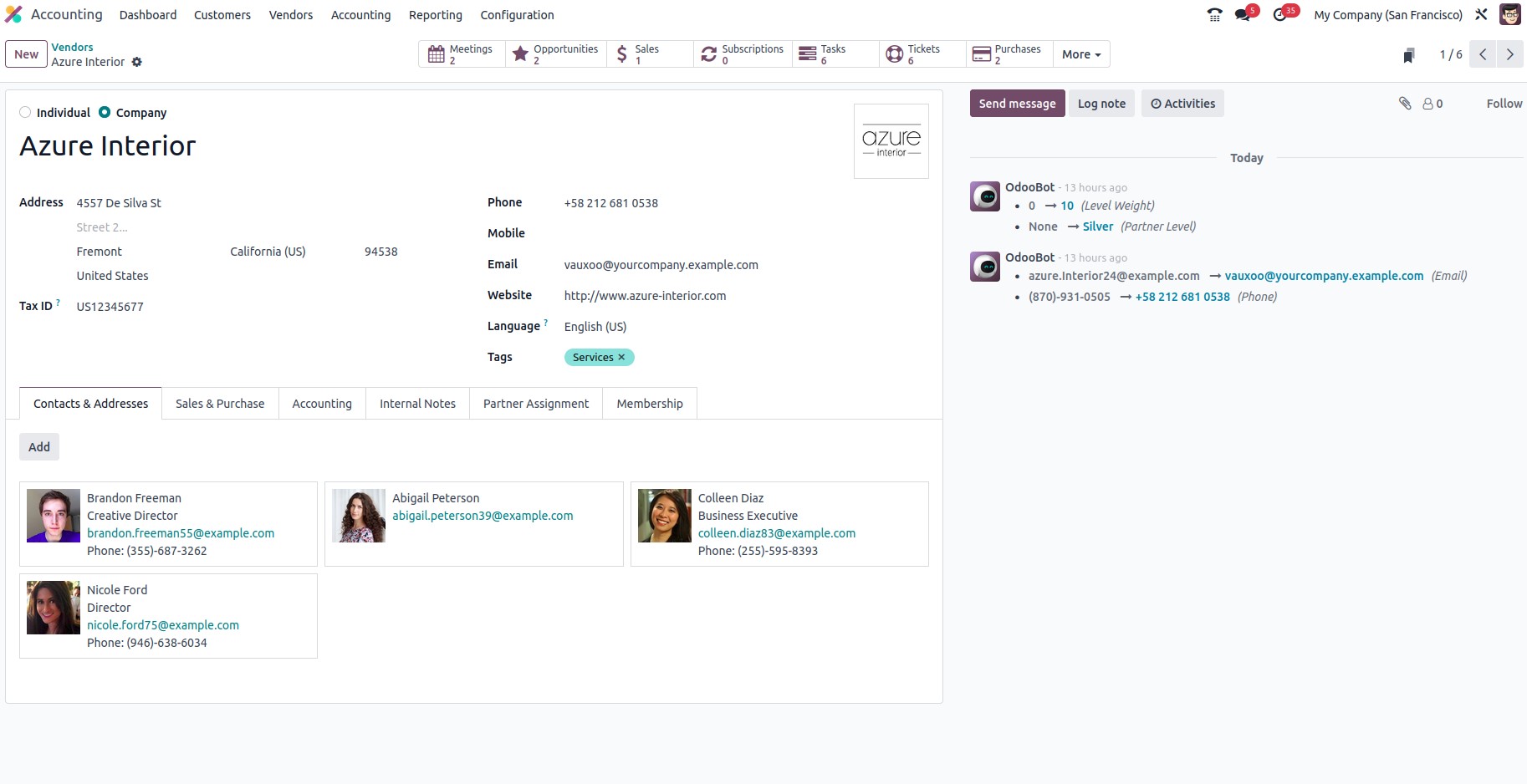Click the gear actions icon beside Azure Interior
This screenshot has height=784, width=1527.
(x=137, y=62)
